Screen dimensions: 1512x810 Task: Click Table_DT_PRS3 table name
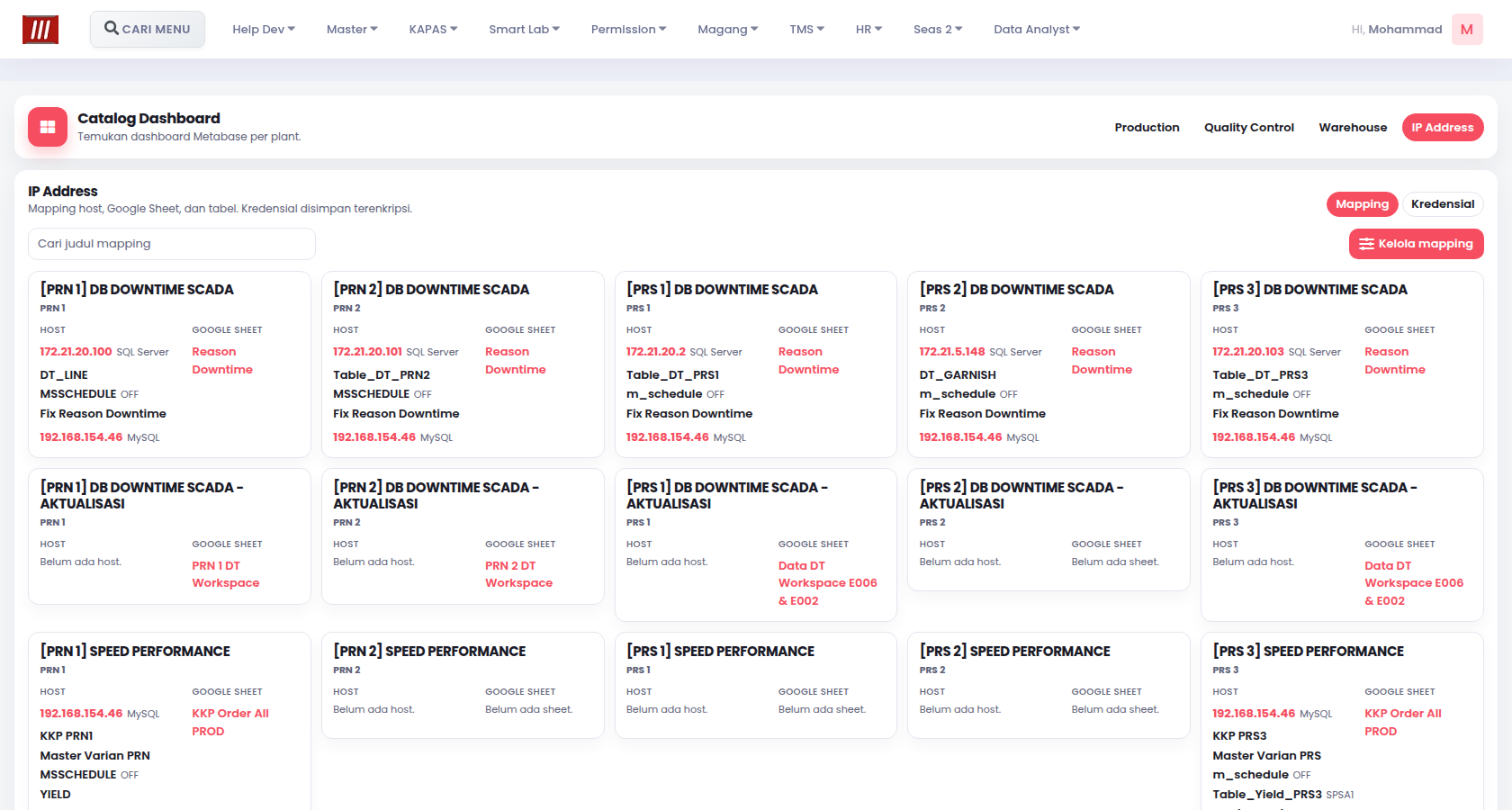[1260, 375]
